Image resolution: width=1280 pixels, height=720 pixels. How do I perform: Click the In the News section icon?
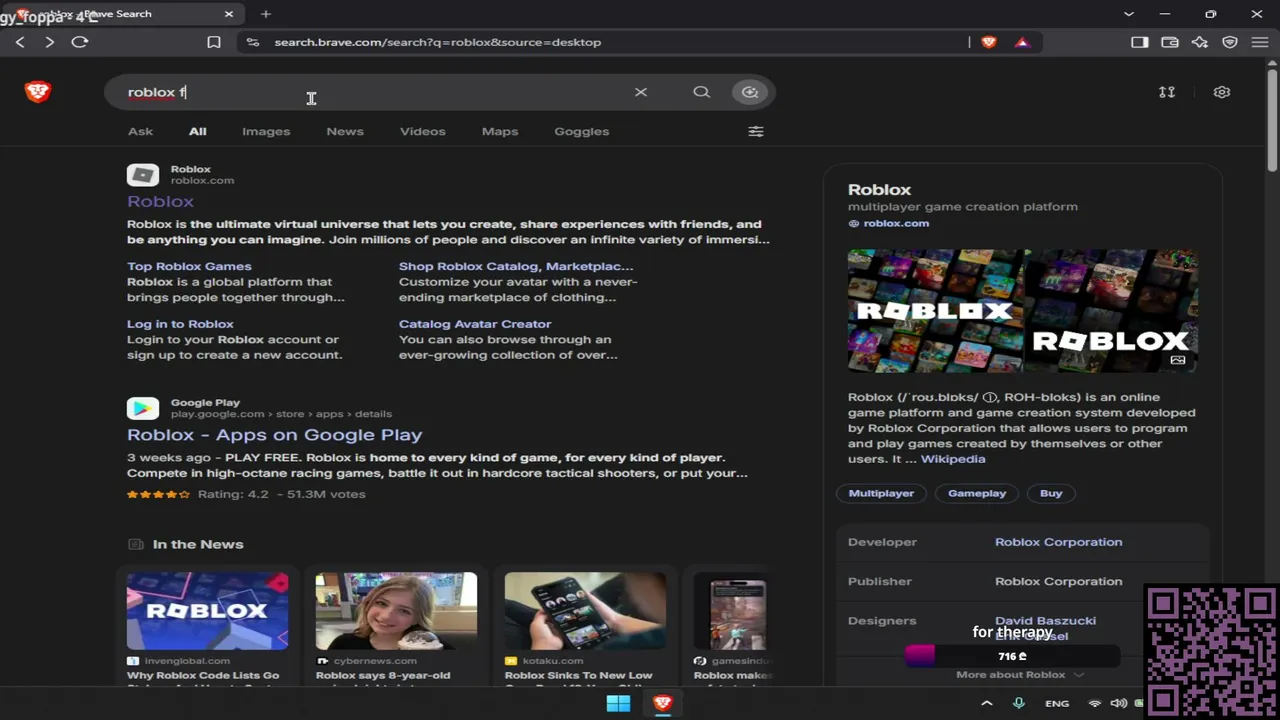pos(135,544)
